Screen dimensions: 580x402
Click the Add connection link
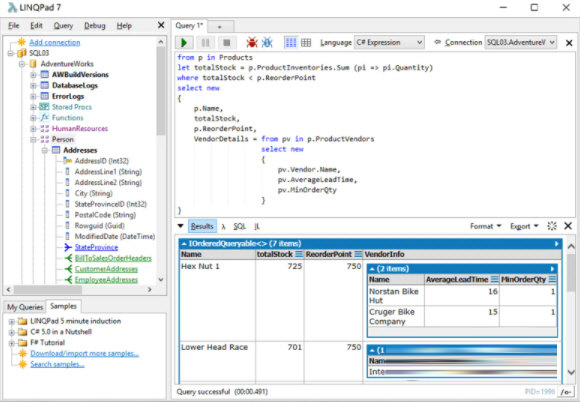[55, 42]
